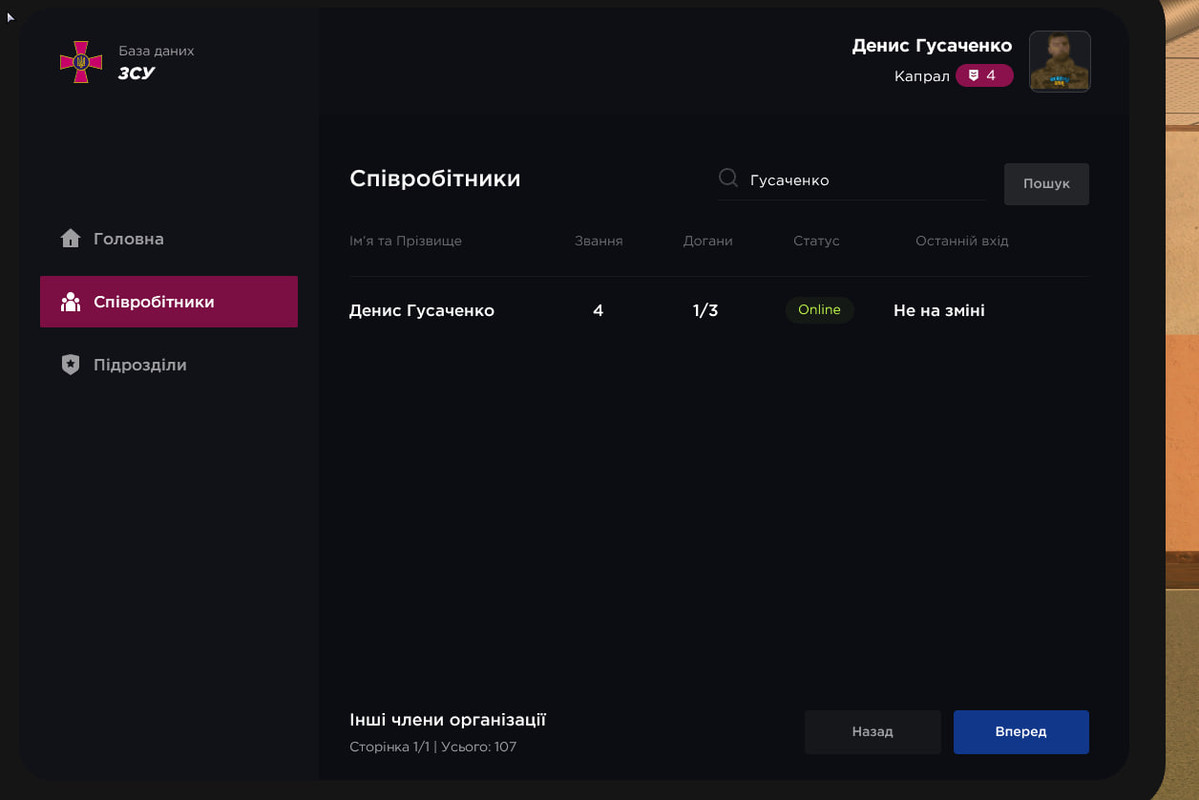Image resolution: width=1199 pixels, height=800 pixels.
Task: Click the Звання column header
Action: (x=599, y=241)
